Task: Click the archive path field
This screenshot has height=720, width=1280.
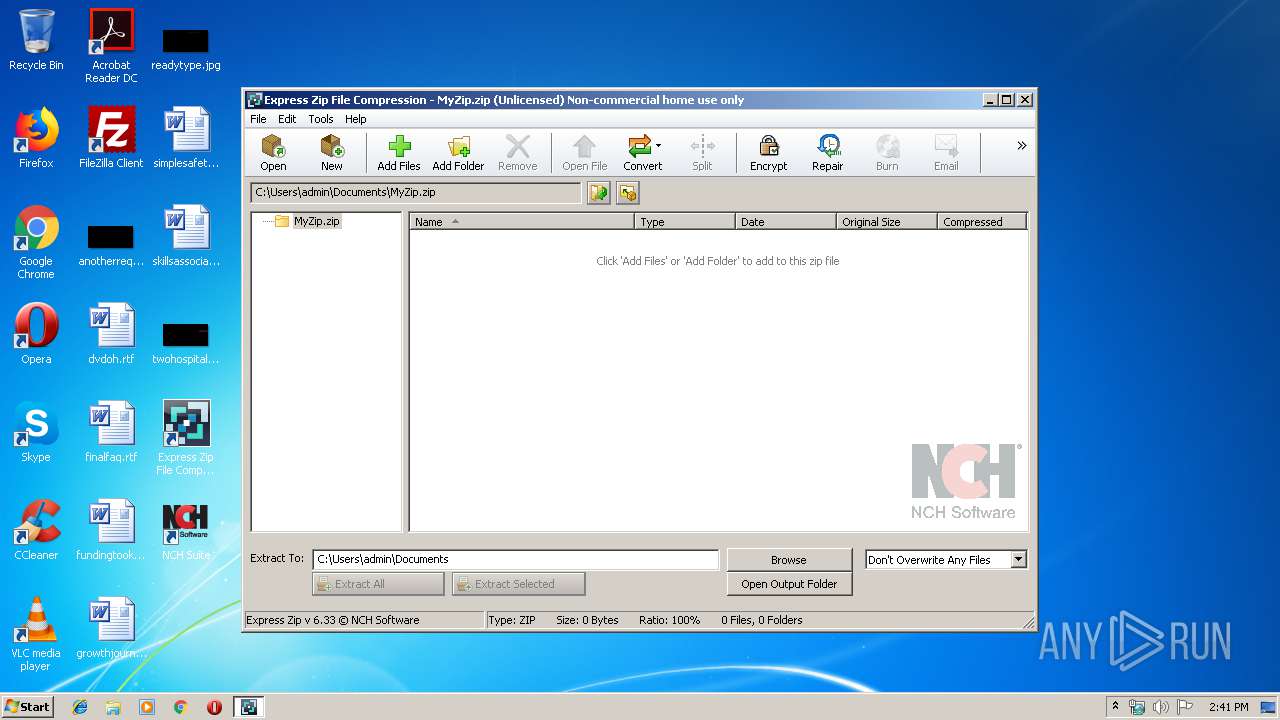Action: [416, 193]
